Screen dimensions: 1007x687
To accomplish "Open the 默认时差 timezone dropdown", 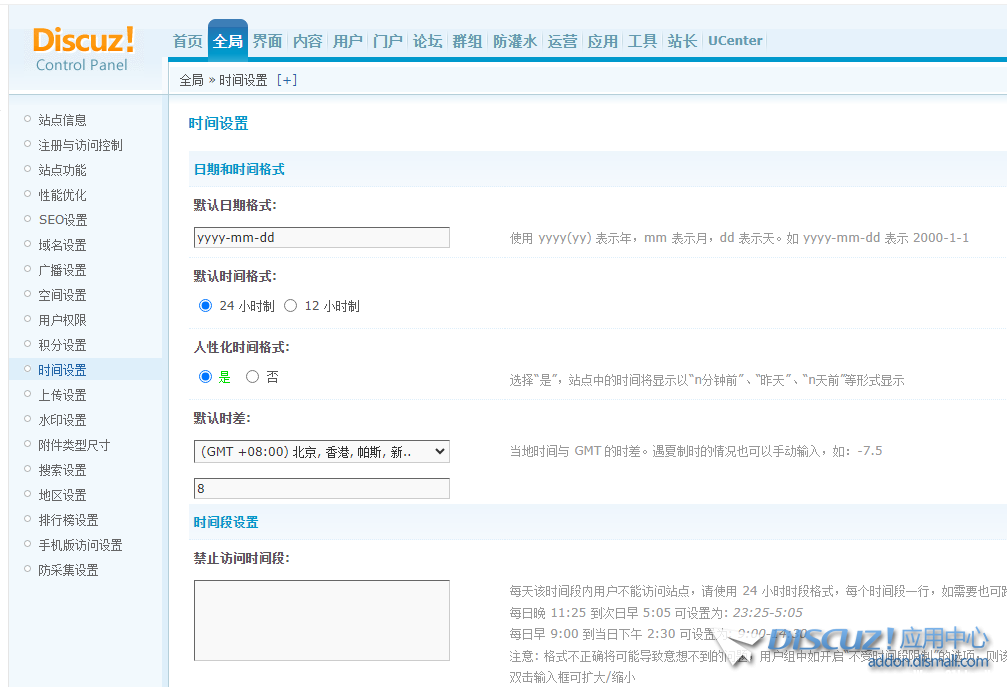I will [x=321, y=452].
